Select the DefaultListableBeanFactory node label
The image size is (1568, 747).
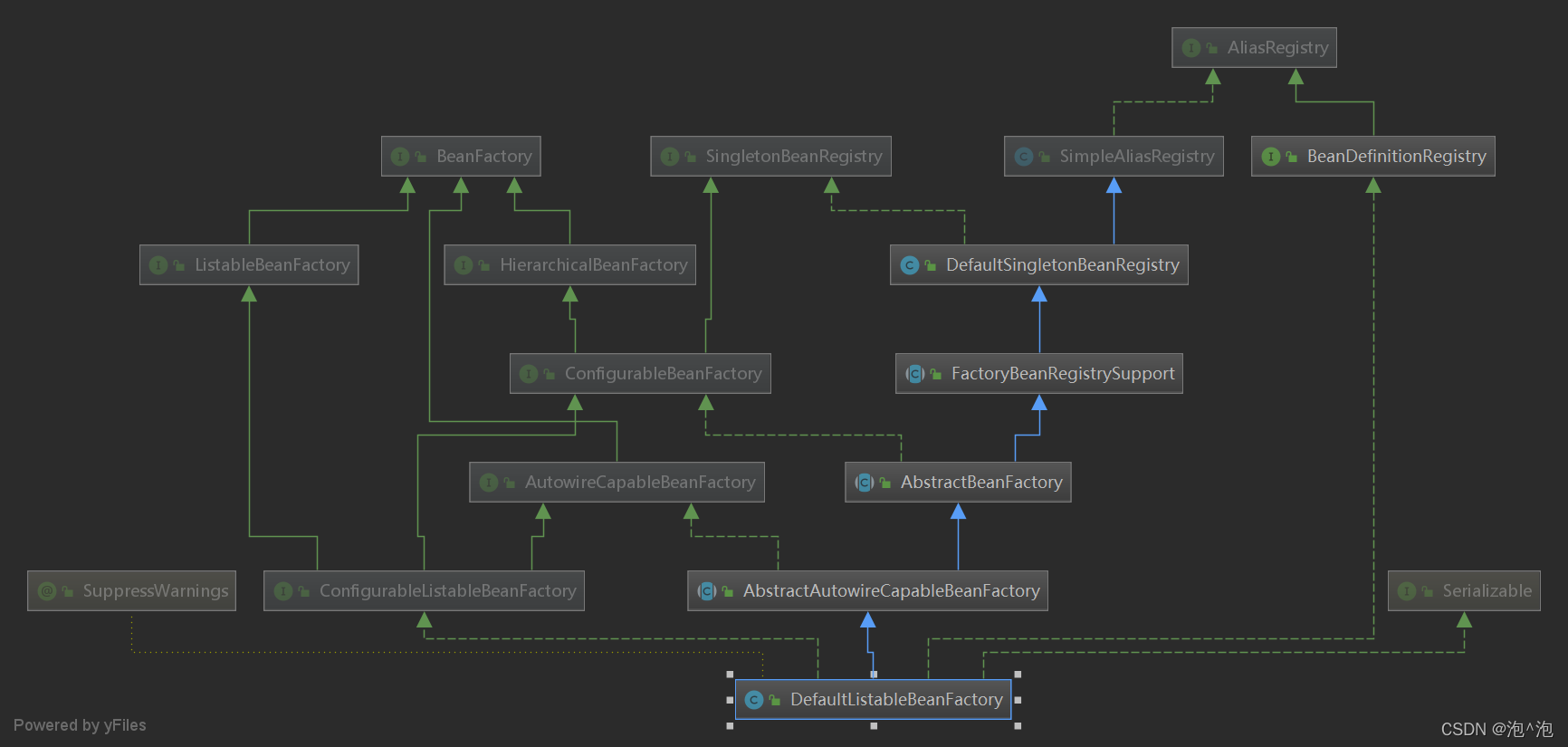[896, 699]
